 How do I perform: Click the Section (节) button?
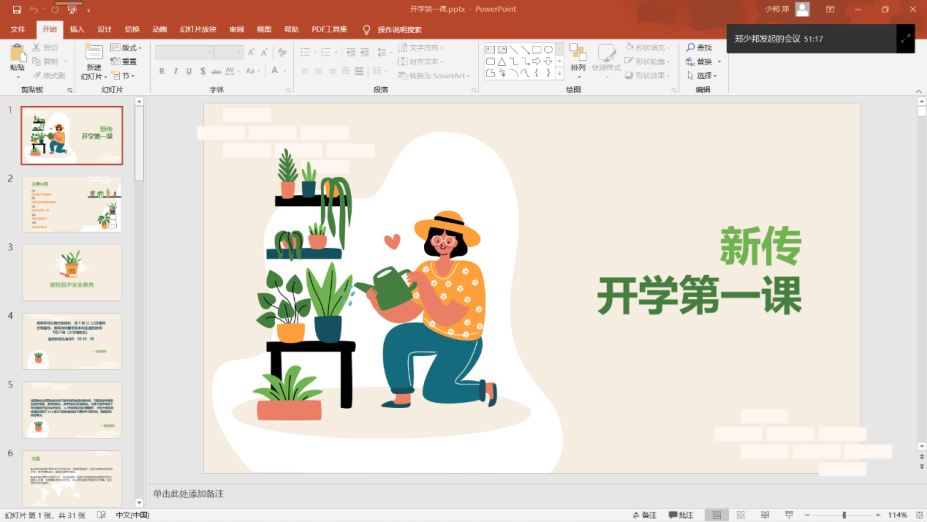coord(126,75)
